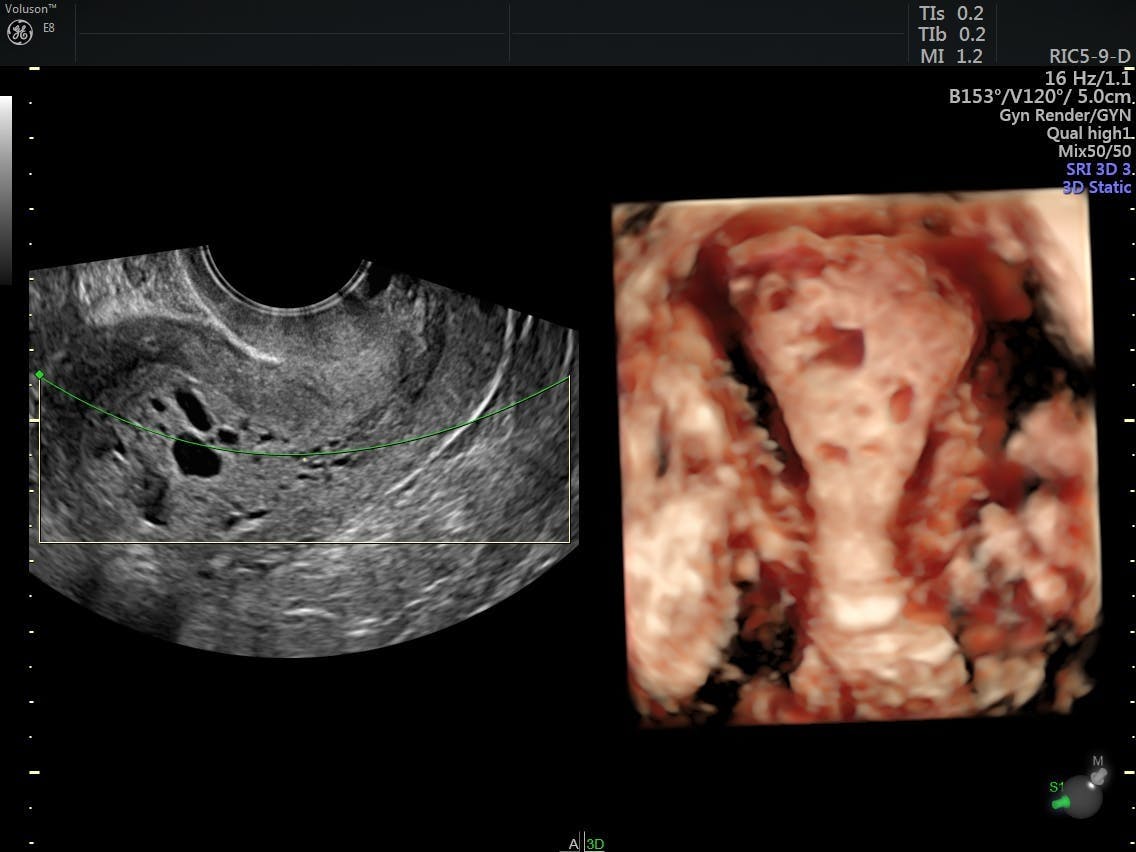
Task: Click the 3D orientation sphere icon
Action: [1082, 797]
